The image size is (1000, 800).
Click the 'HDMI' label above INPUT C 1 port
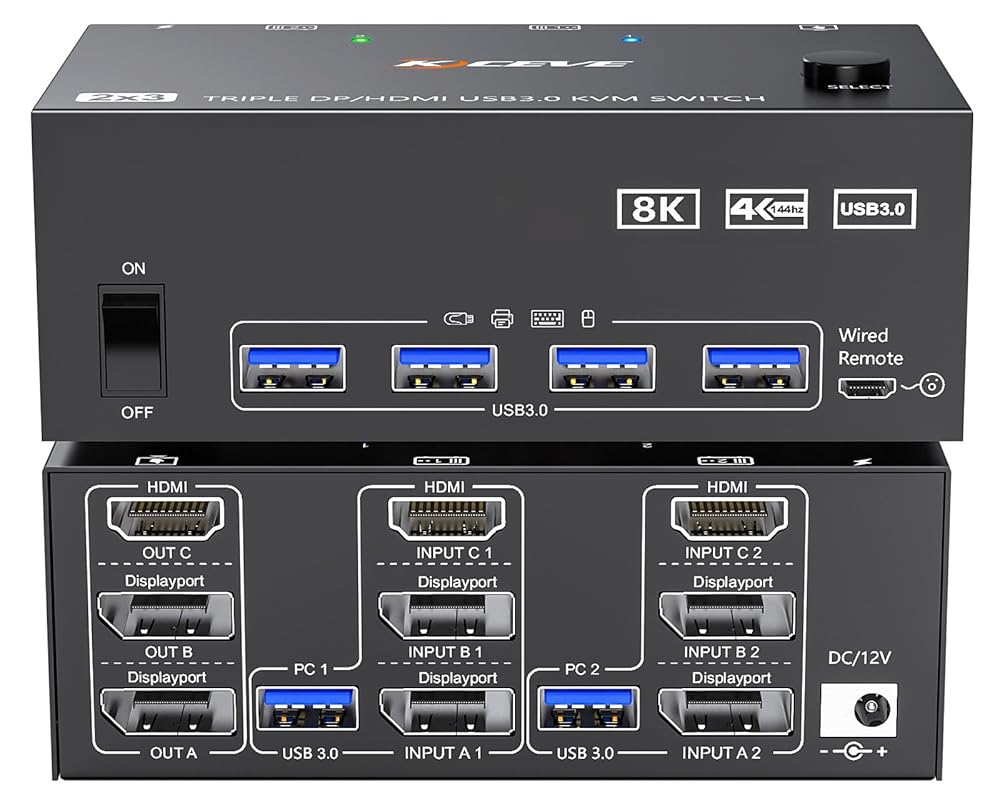point(445,487)
